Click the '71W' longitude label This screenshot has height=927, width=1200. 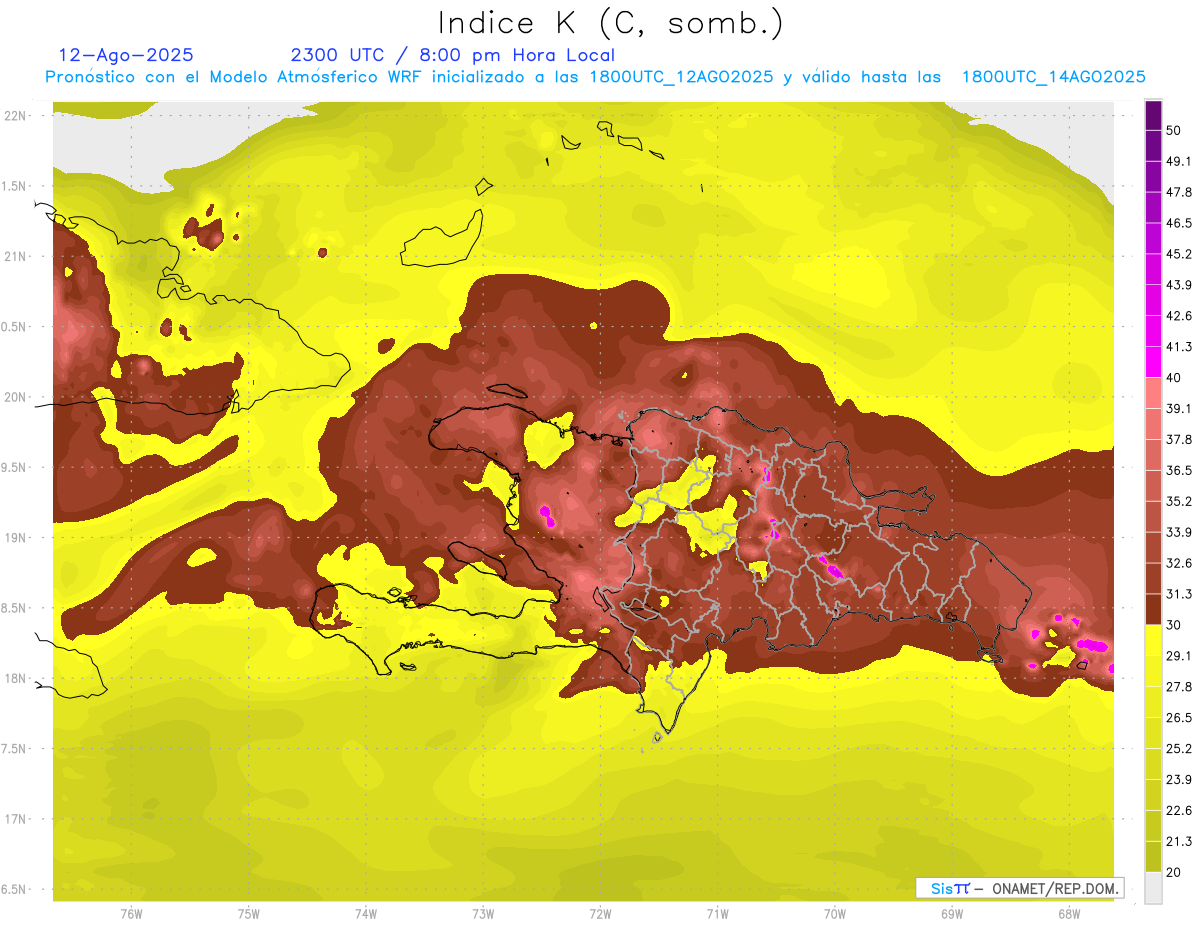coord(717,914)
